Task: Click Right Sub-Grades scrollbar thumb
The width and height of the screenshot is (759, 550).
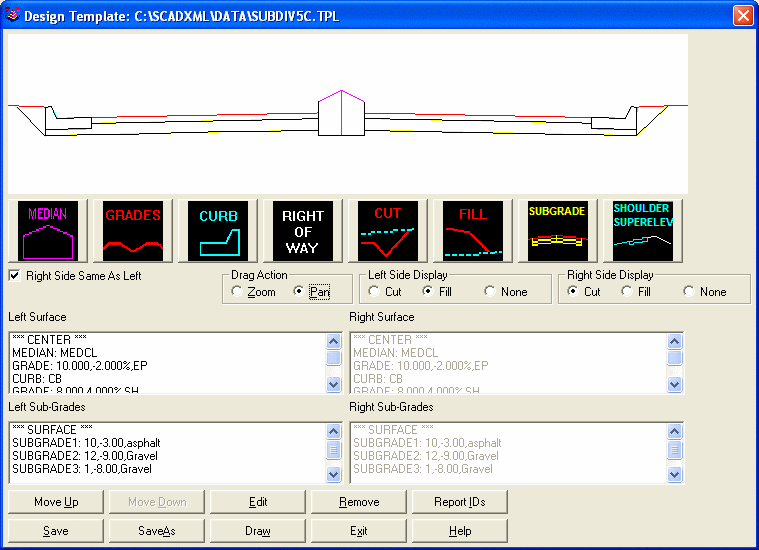Action: [675, 450]
